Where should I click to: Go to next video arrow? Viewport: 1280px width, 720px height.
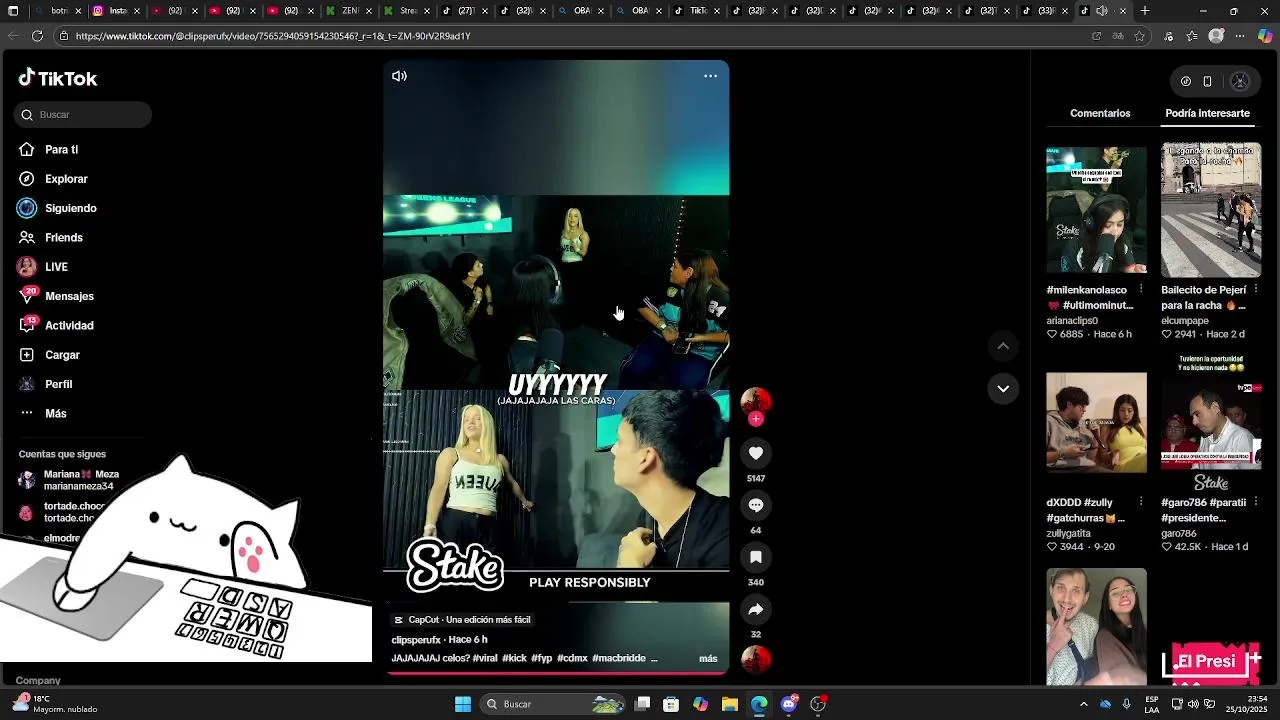[x=1003, y=388]
